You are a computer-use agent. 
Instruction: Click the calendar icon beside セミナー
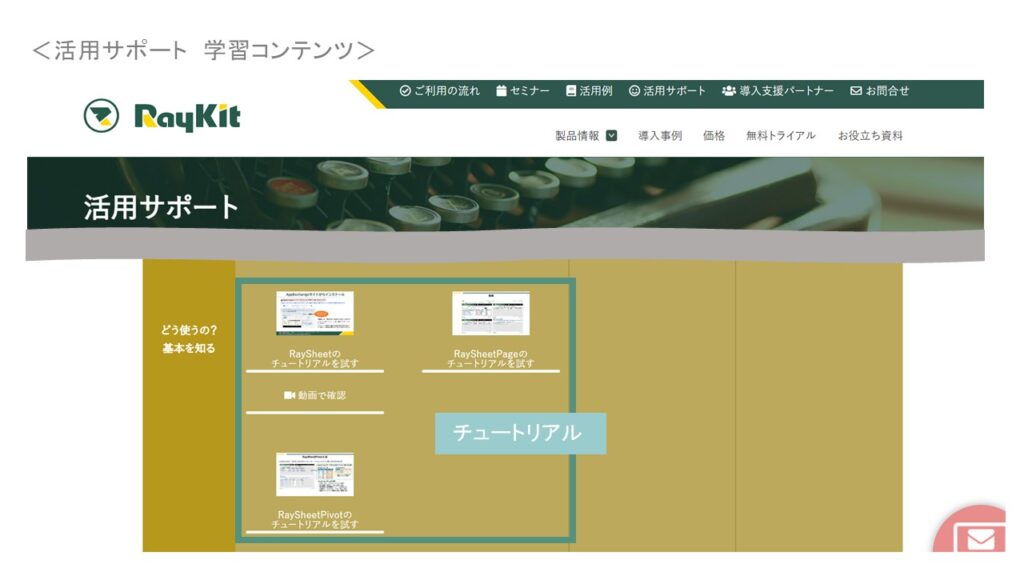[x=501, y=91]
